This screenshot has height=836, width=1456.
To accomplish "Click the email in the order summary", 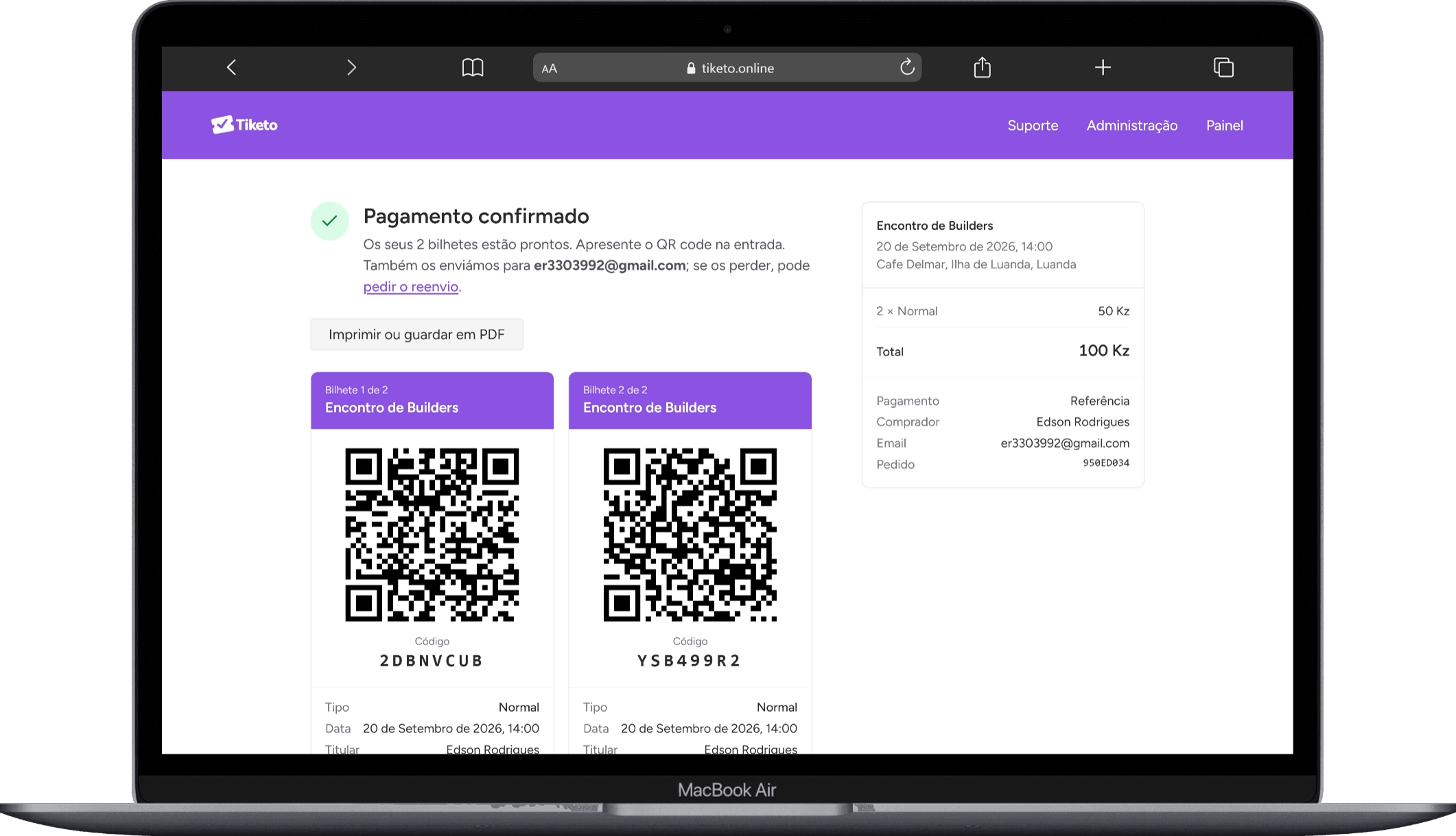I will click(x=1065, y=443).
